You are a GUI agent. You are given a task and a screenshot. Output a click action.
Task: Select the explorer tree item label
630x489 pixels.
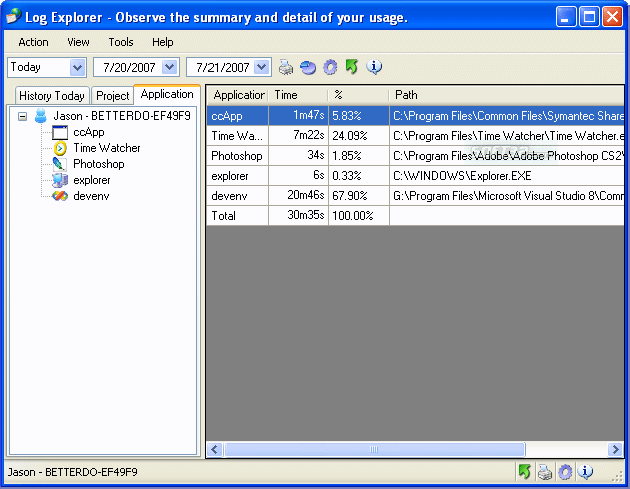[92, 180]
